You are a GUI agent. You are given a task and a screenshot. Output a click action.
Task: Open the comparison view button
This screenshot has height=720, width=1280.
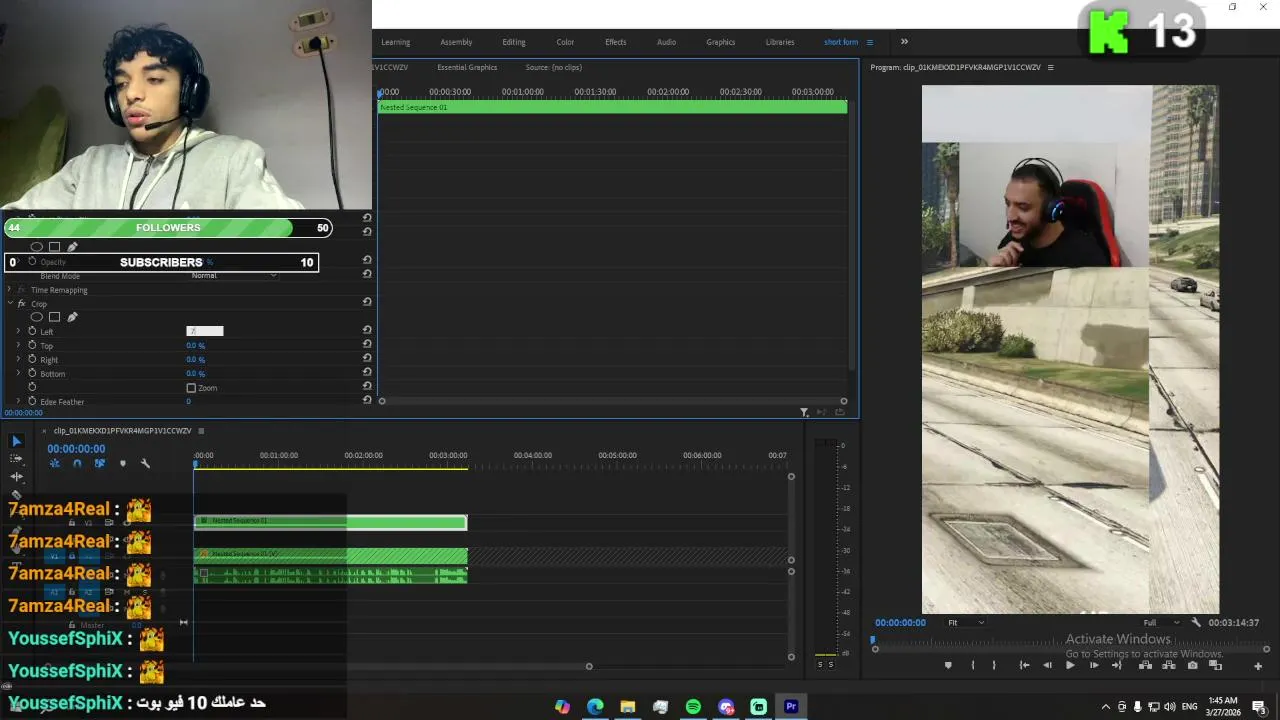click(1215, 665)
